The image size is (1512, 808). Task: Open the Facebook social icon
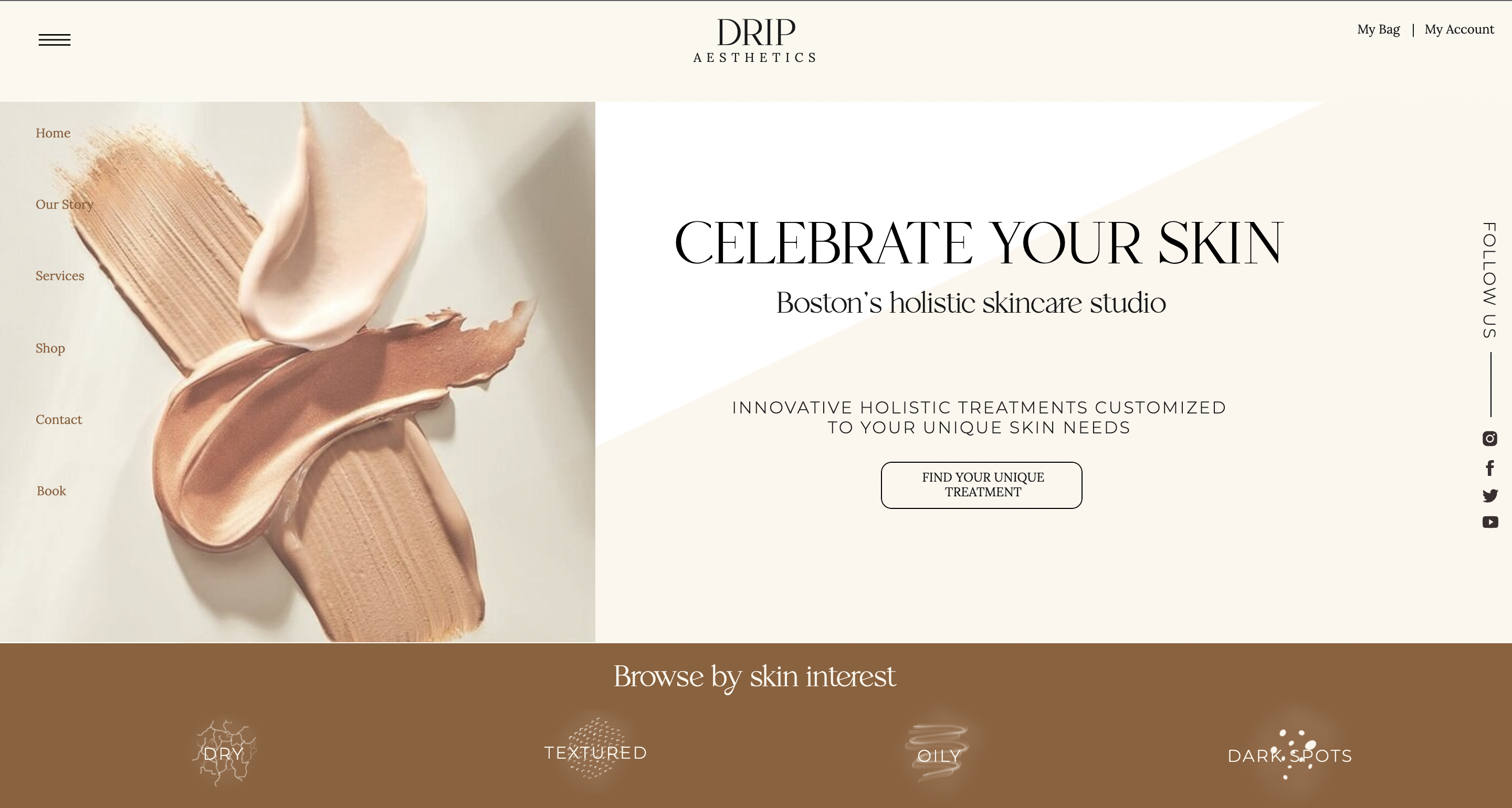pyautogui.click(x=1490, y=467)
